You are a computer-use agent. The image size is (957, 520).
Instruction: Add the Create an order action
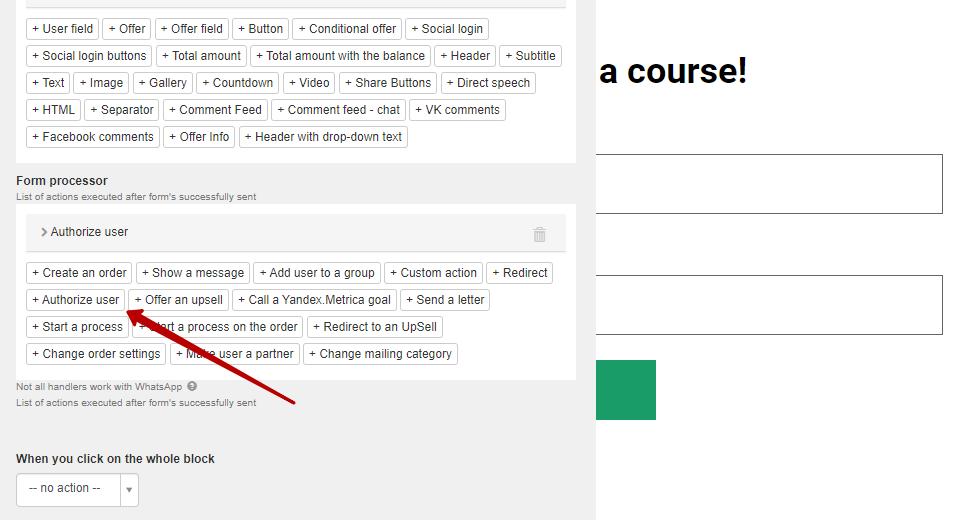click(79, 273)
